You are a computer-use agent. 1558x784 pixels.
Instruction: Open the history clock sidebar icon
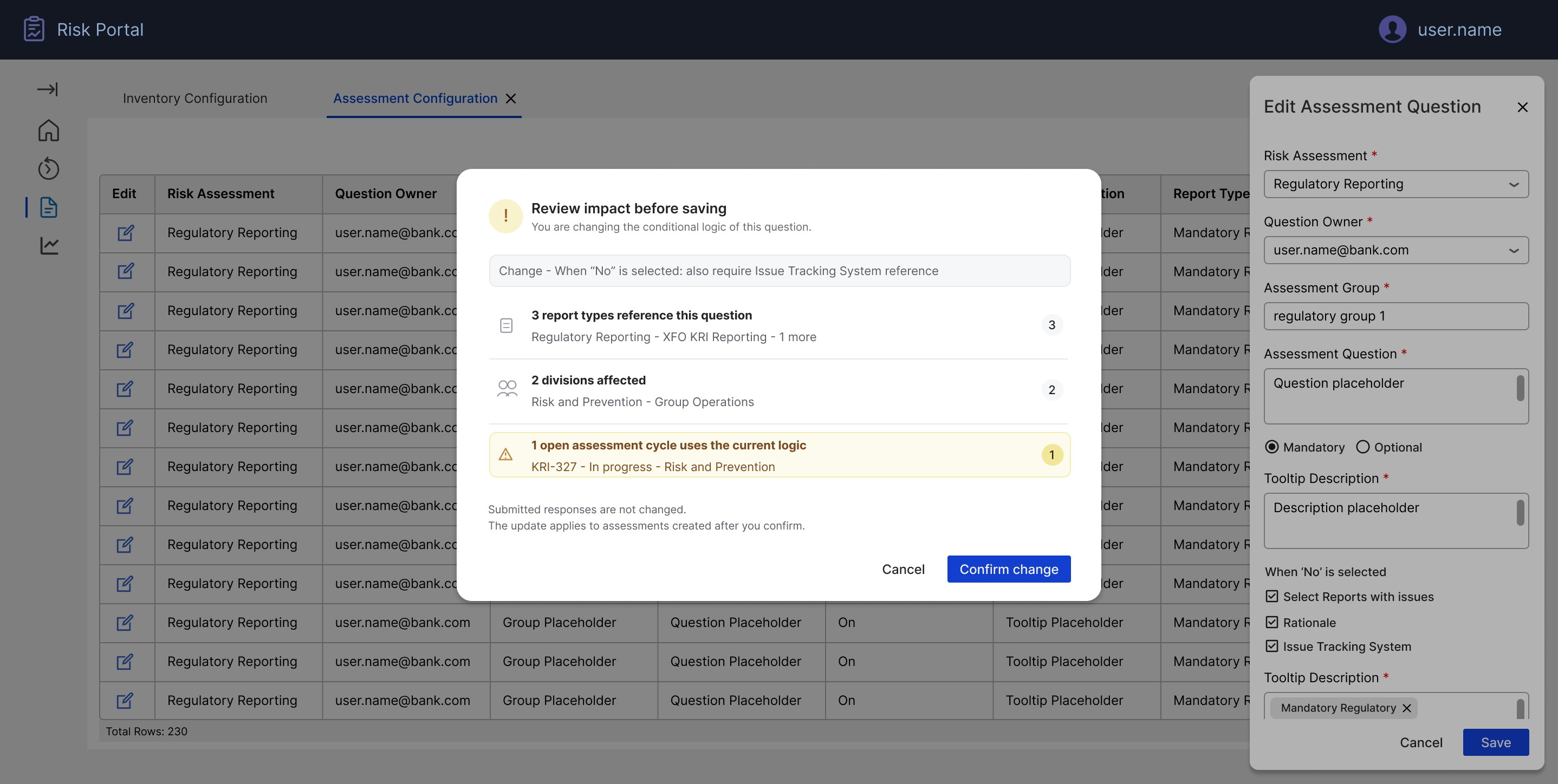coord(48,168)
